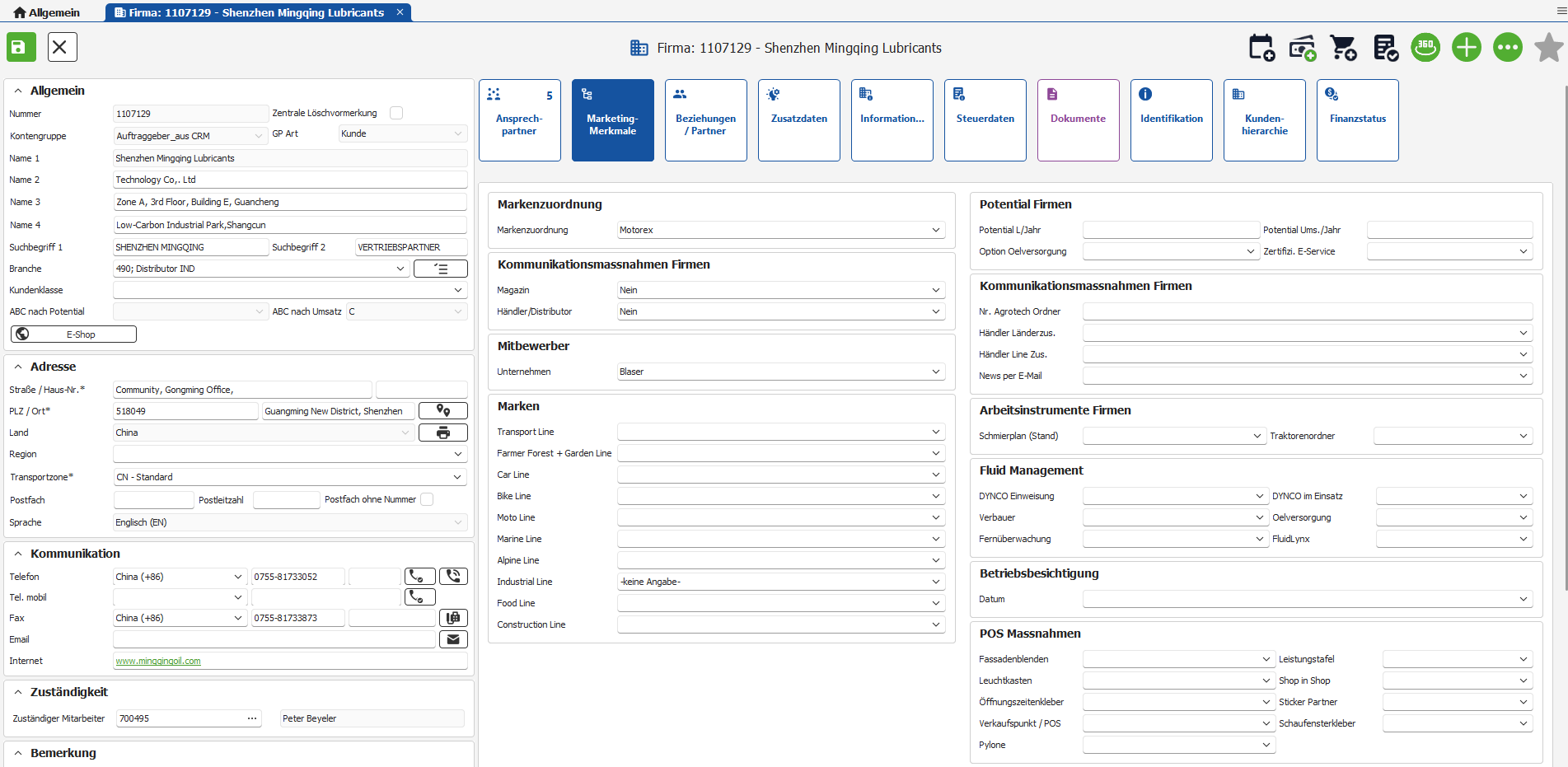The width and height of the screenshot is (1568, 767).
Task: Click the map location icon beside Ort
Action: tap(443, 410)
